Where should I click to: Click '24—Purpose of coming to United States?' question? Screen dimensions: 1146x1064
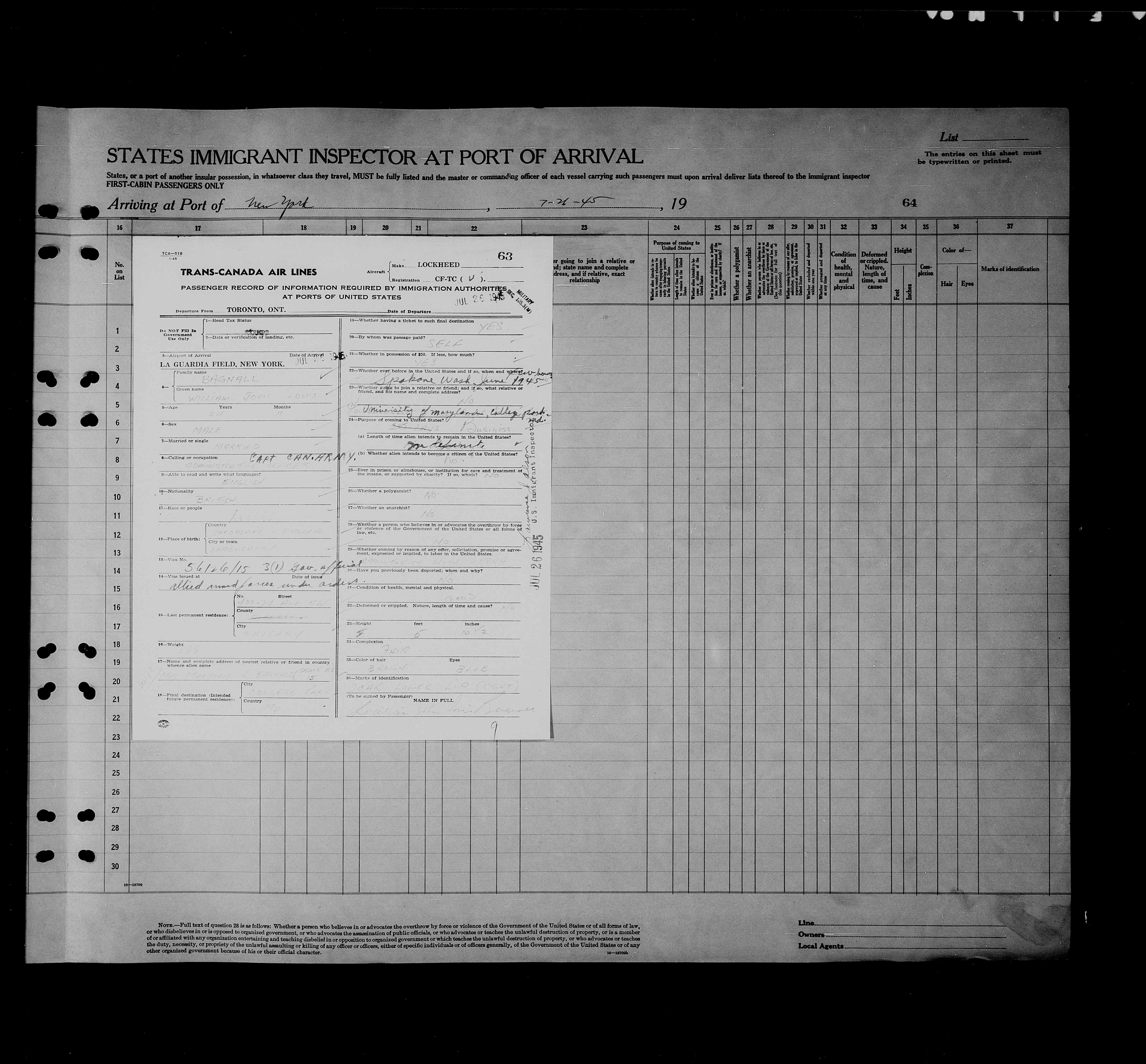tap(396, 420)
